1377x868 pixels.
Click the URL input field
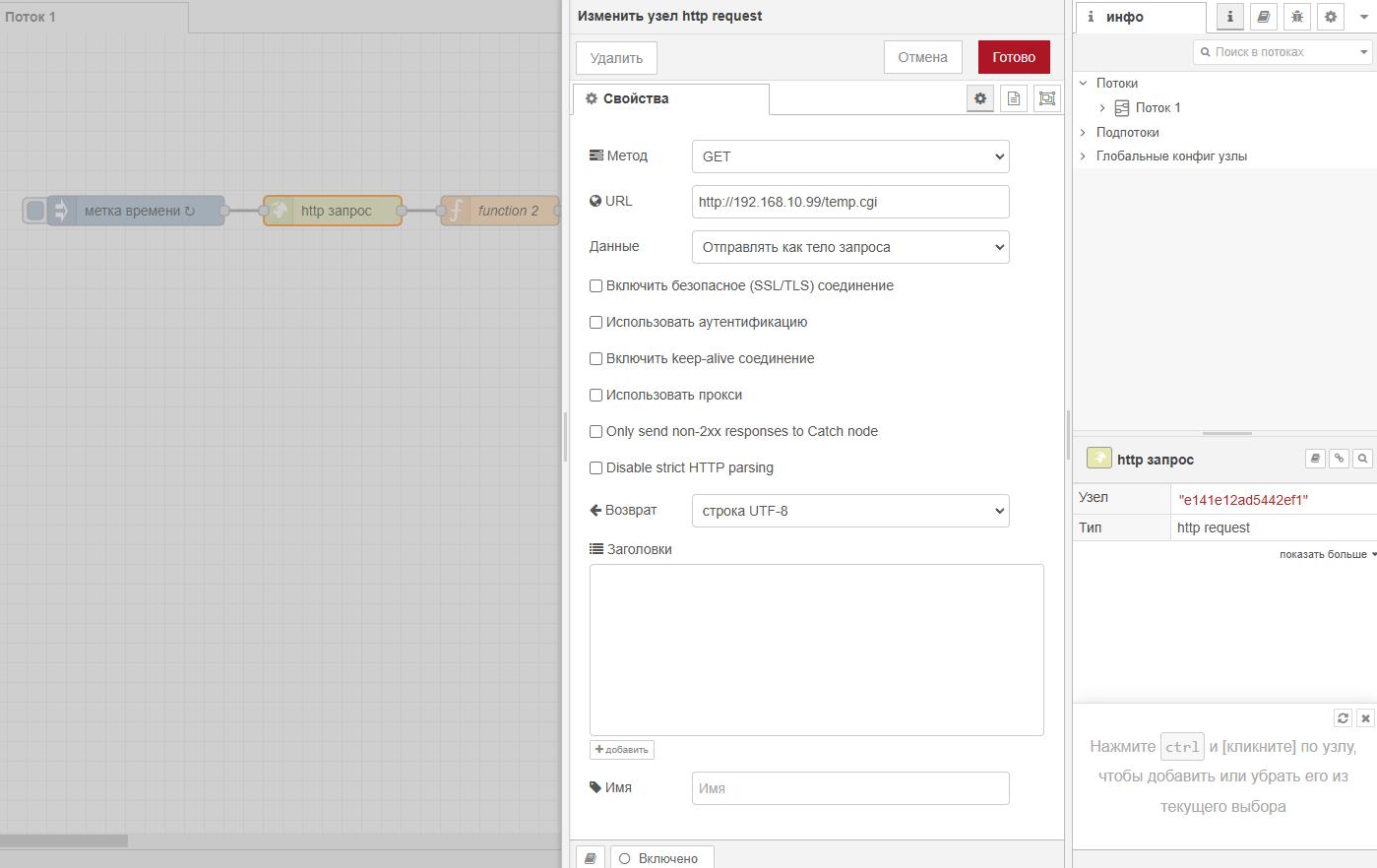(x=850, y=202)
